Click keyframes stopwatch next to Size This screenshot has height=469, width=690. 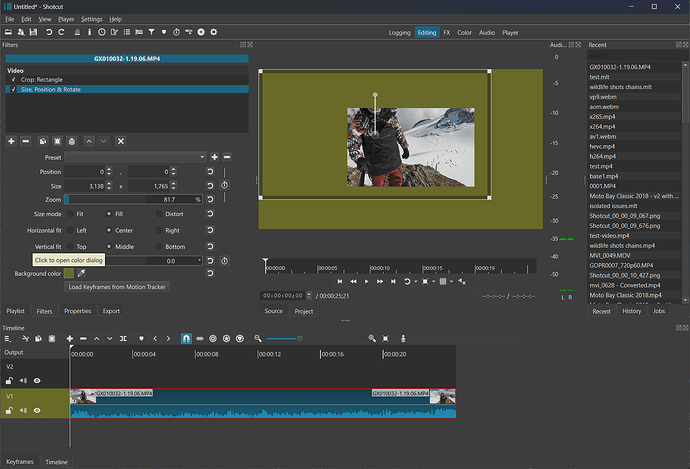(x=224, y=185)
